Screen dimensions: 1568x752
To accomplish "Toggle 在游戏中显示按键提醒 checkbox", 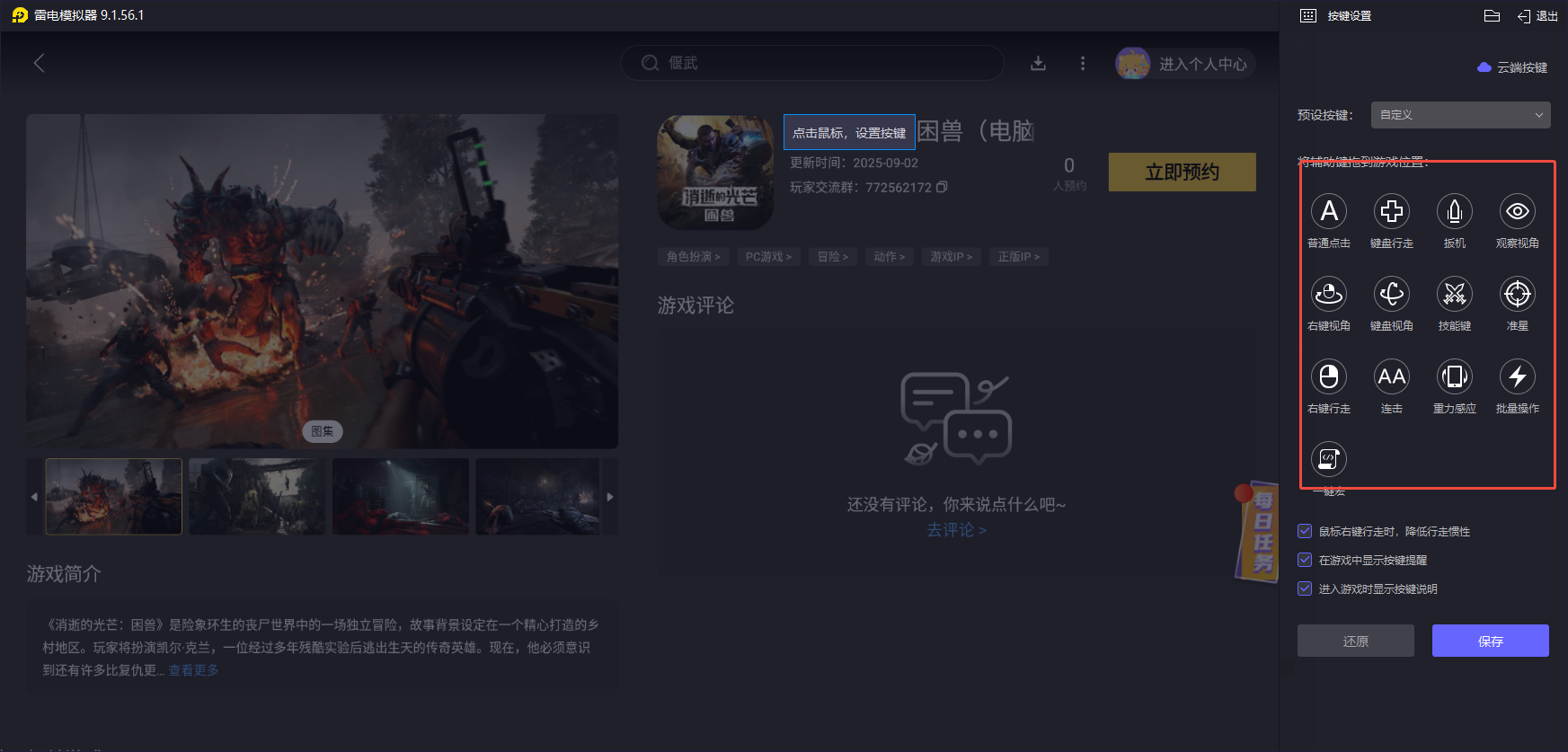I will click(1305, 560).
